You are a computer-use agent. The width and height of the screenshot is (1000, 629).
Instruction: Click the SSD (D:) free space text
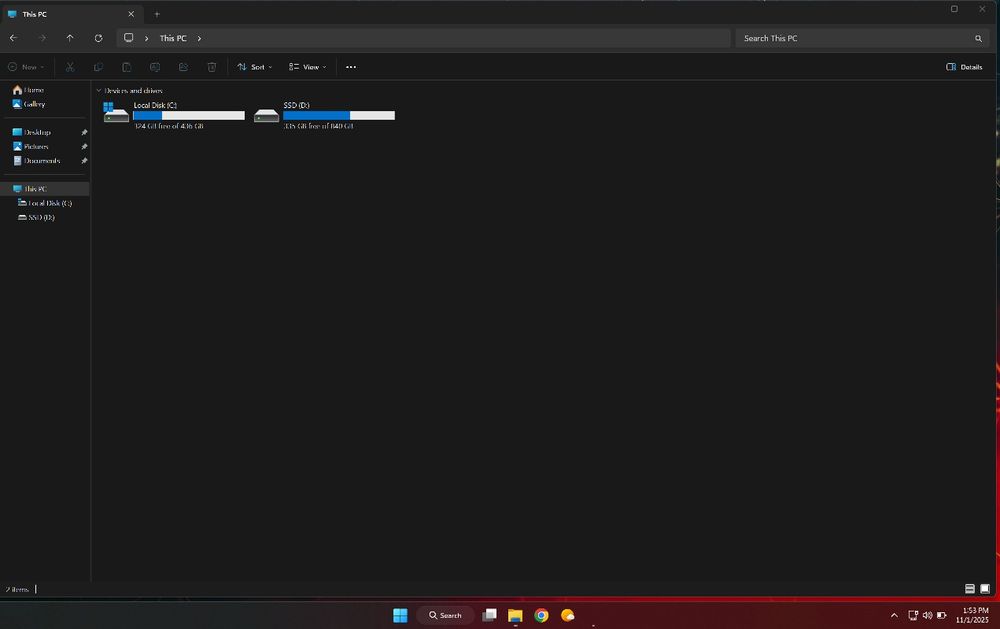(x=318, y=126)
